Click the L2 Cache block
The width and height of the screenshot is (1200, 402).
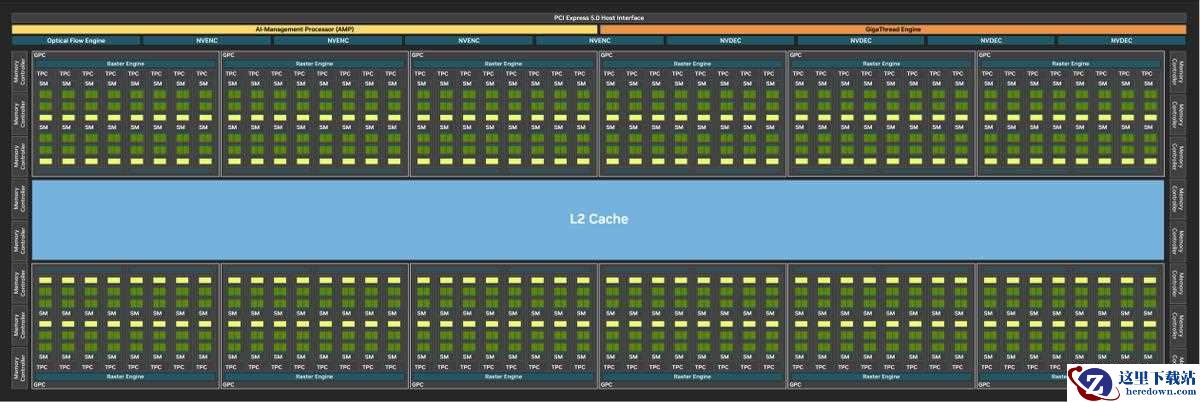(x=598, y=219)
